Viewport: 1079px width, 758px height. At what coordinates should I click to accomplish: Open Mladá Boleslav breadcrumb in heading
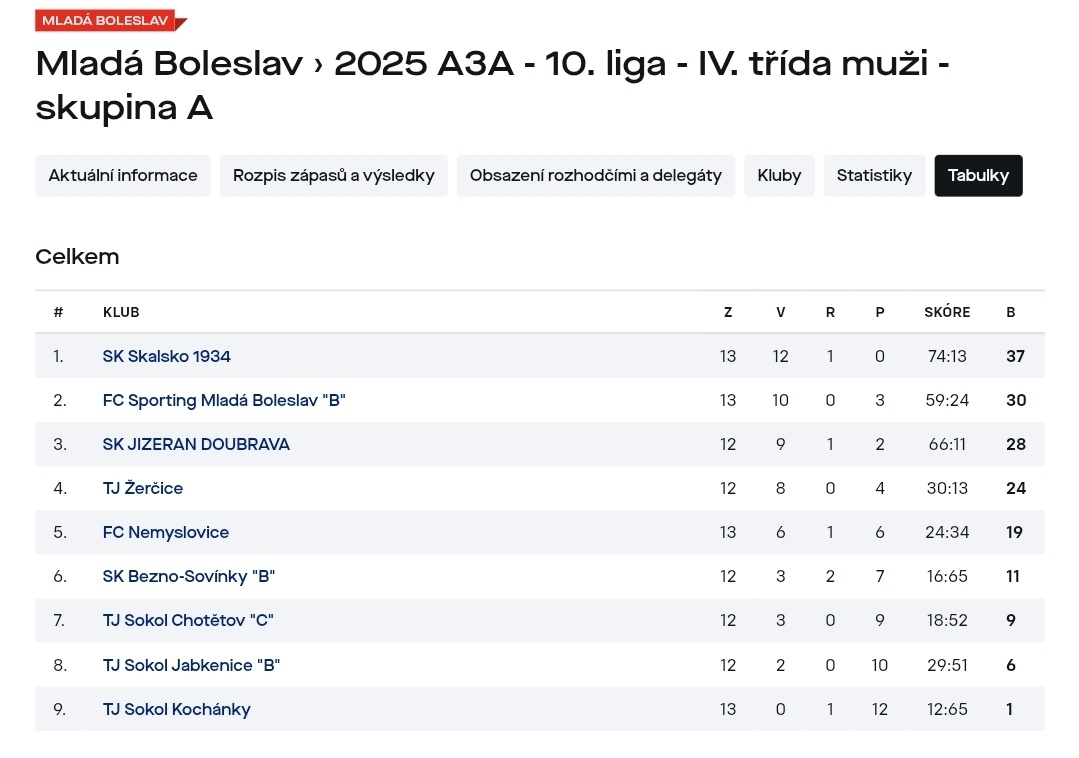click(169, 64)
